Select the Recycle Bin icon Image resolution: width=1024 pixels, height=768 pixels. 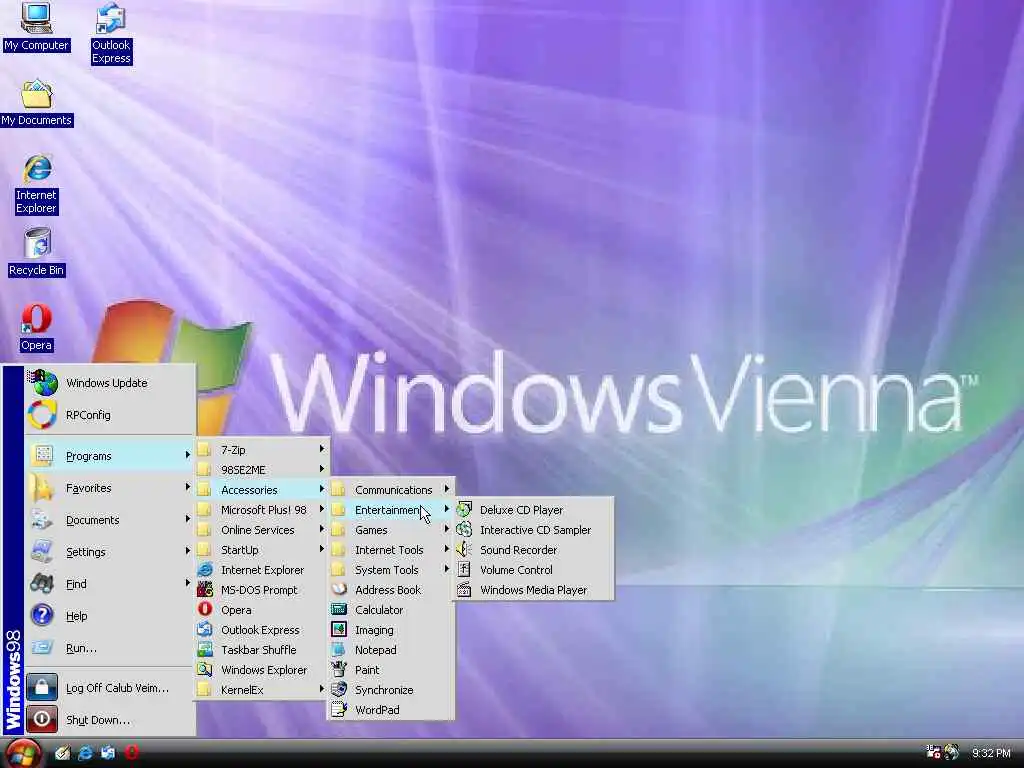pos(37,251)
